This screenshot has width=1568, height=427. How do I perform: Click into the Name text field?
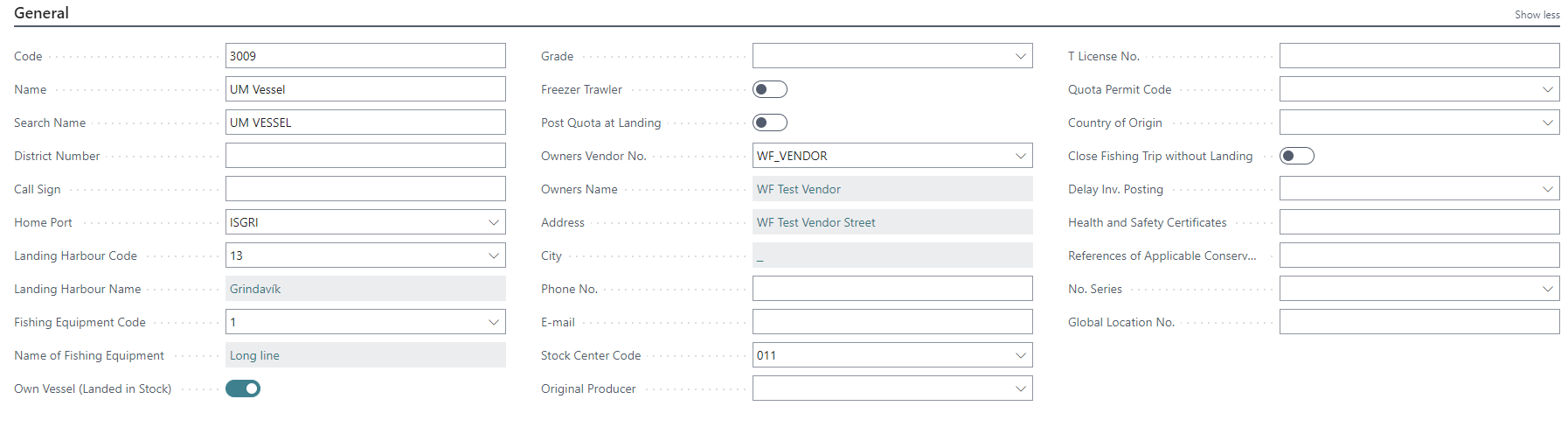point(365,89)
